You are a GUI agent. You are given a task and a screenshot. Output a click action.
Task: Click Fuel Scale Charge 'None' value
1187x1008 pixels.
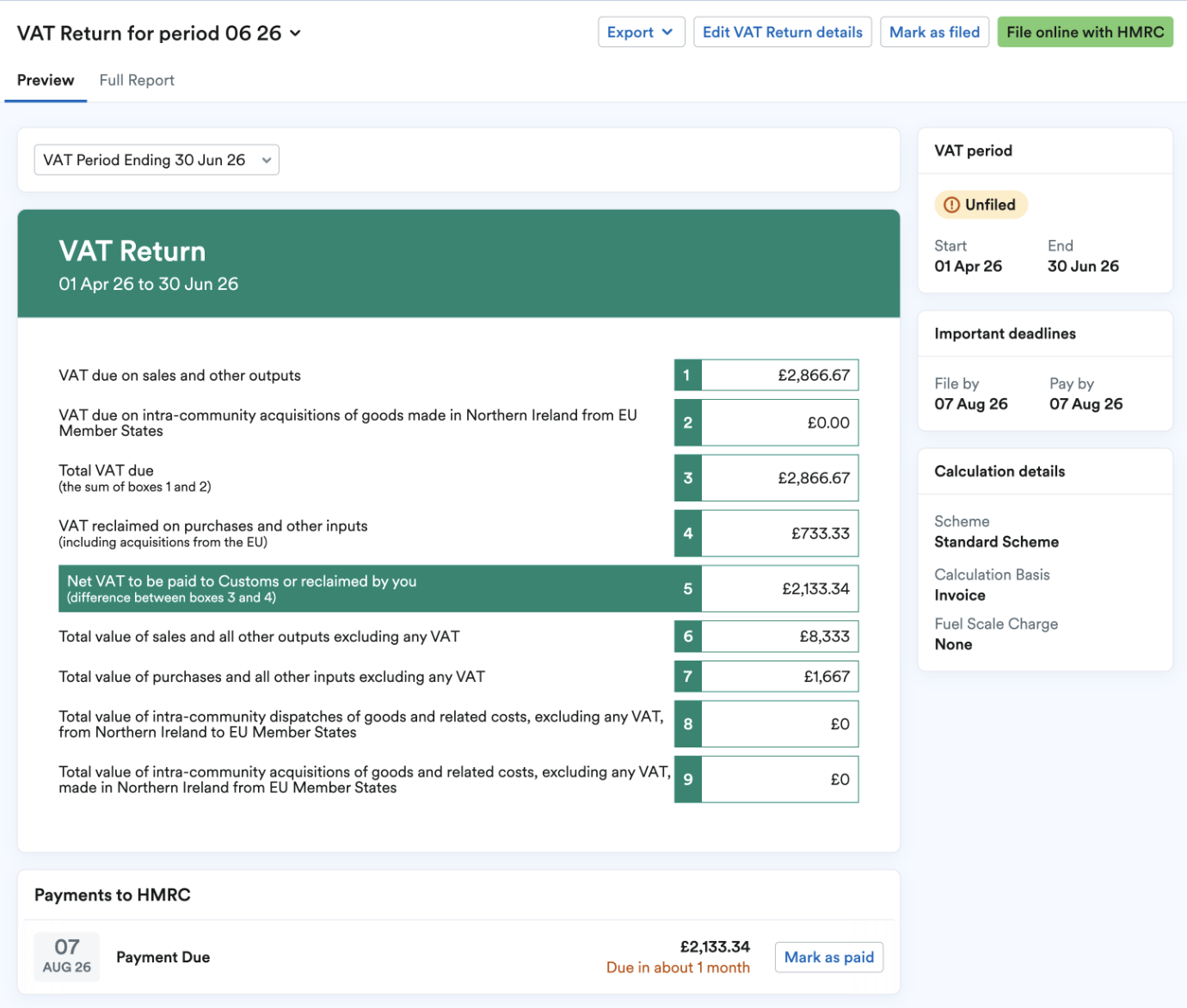tap(953, 644)
